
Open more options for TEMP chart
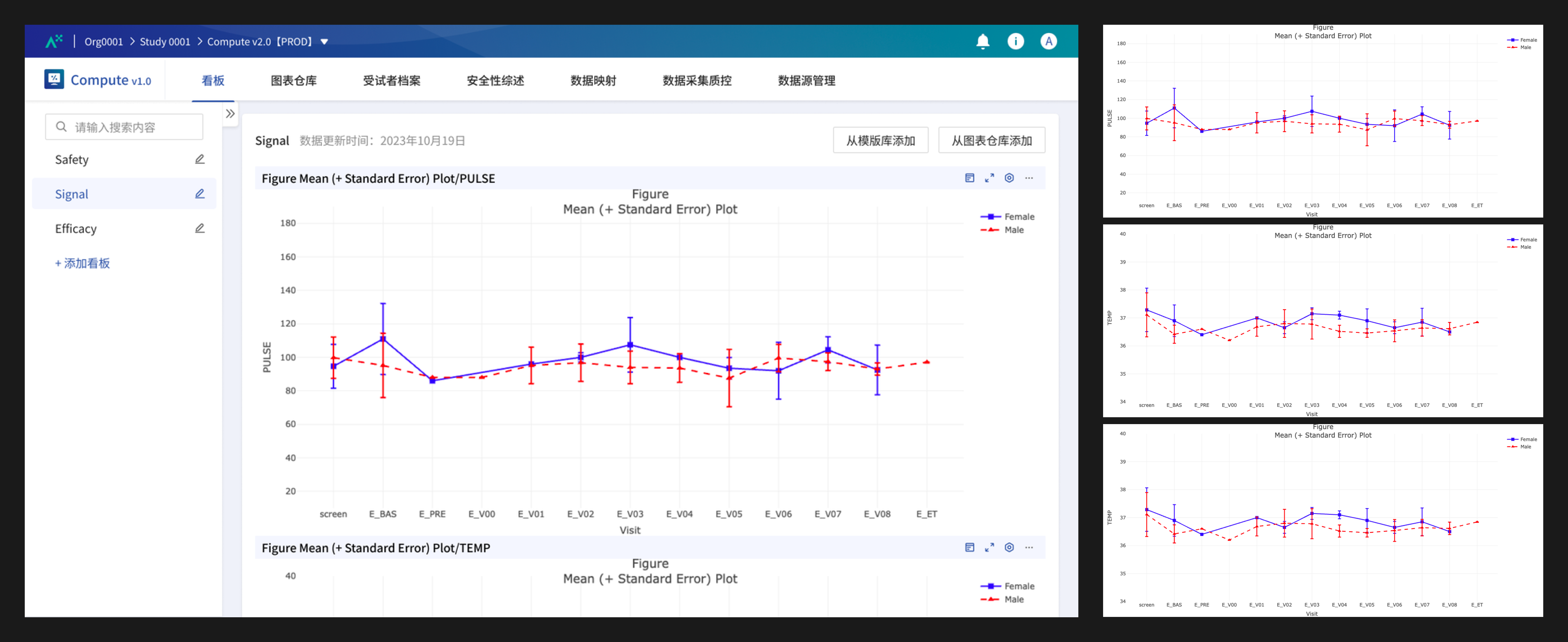[x=1029, y=548]
